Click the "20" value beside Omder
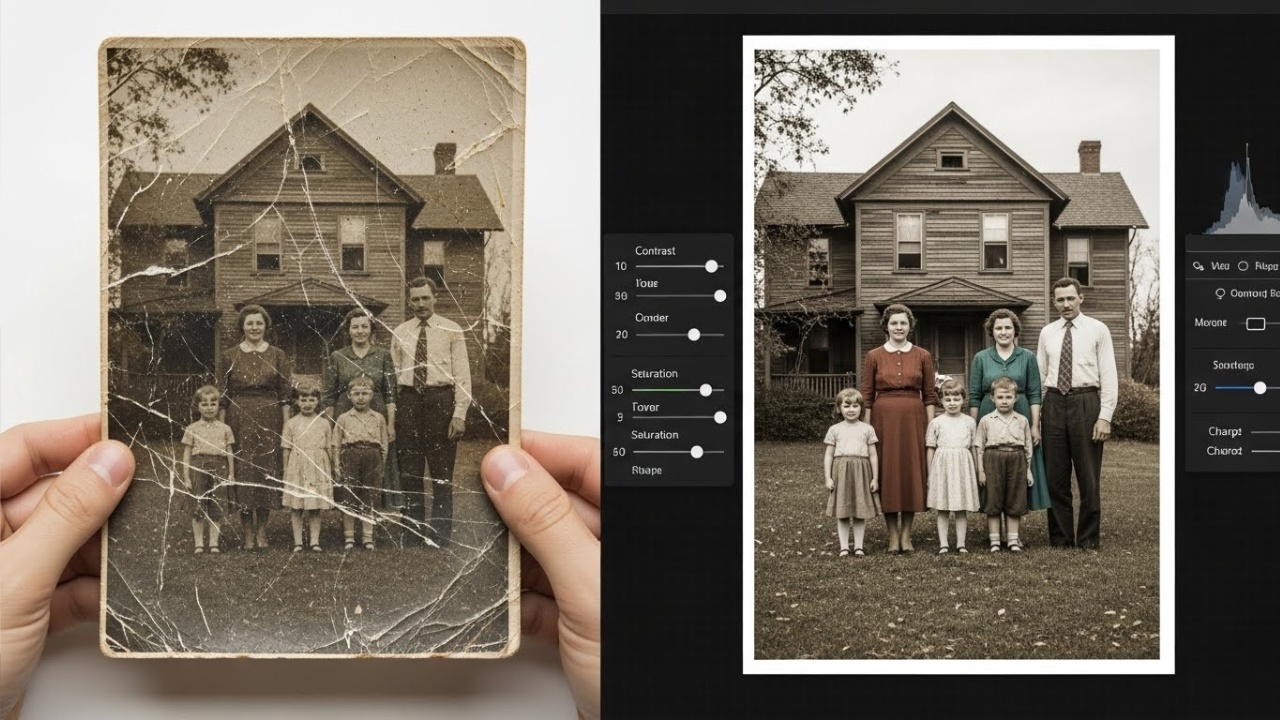This screenshot has width=1280, height=720. click(x=621, y=335)
